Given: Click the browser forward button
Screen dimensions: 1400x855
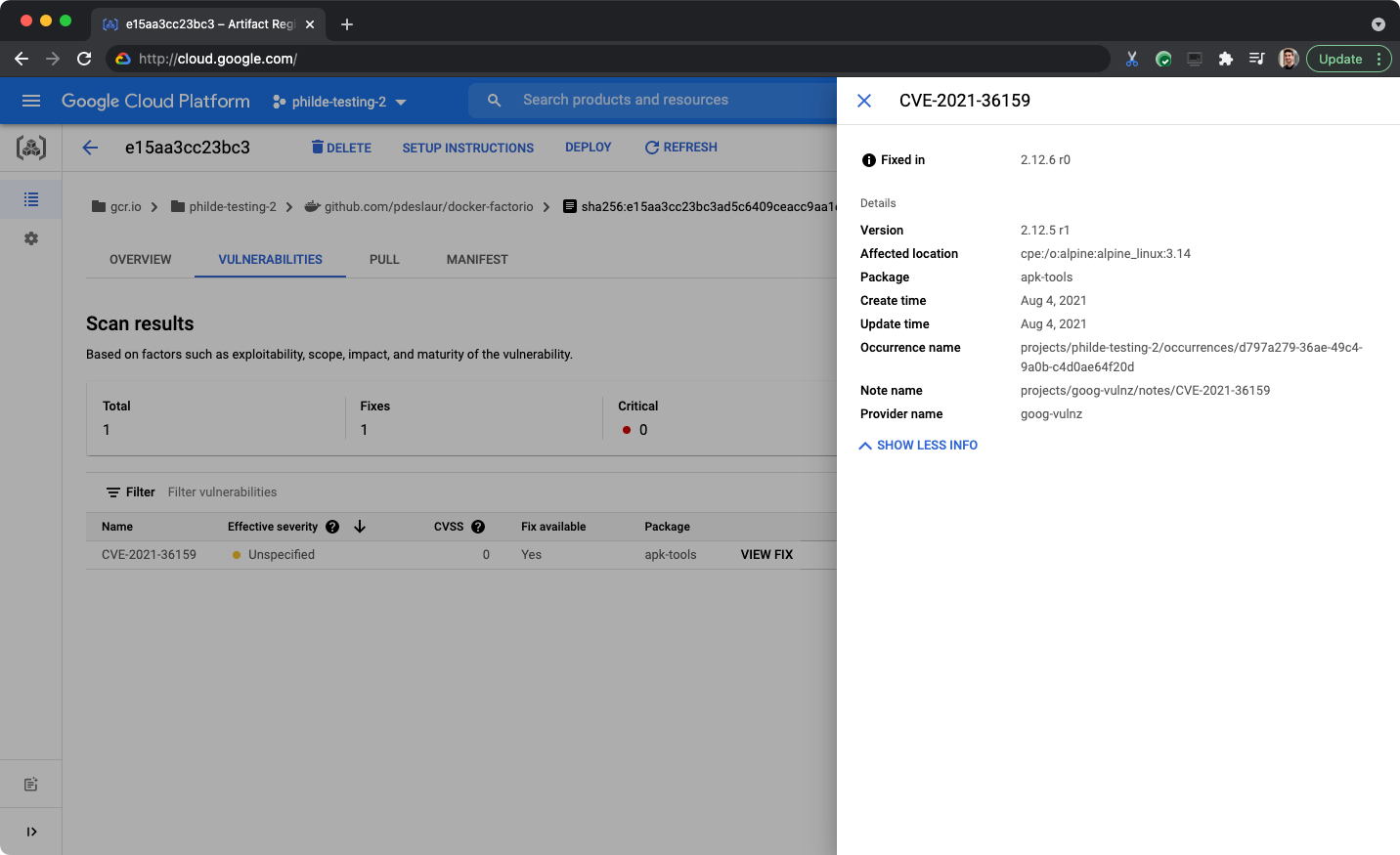Looking at the screenshot, I should pyautogui.click(x=53, y=59).
